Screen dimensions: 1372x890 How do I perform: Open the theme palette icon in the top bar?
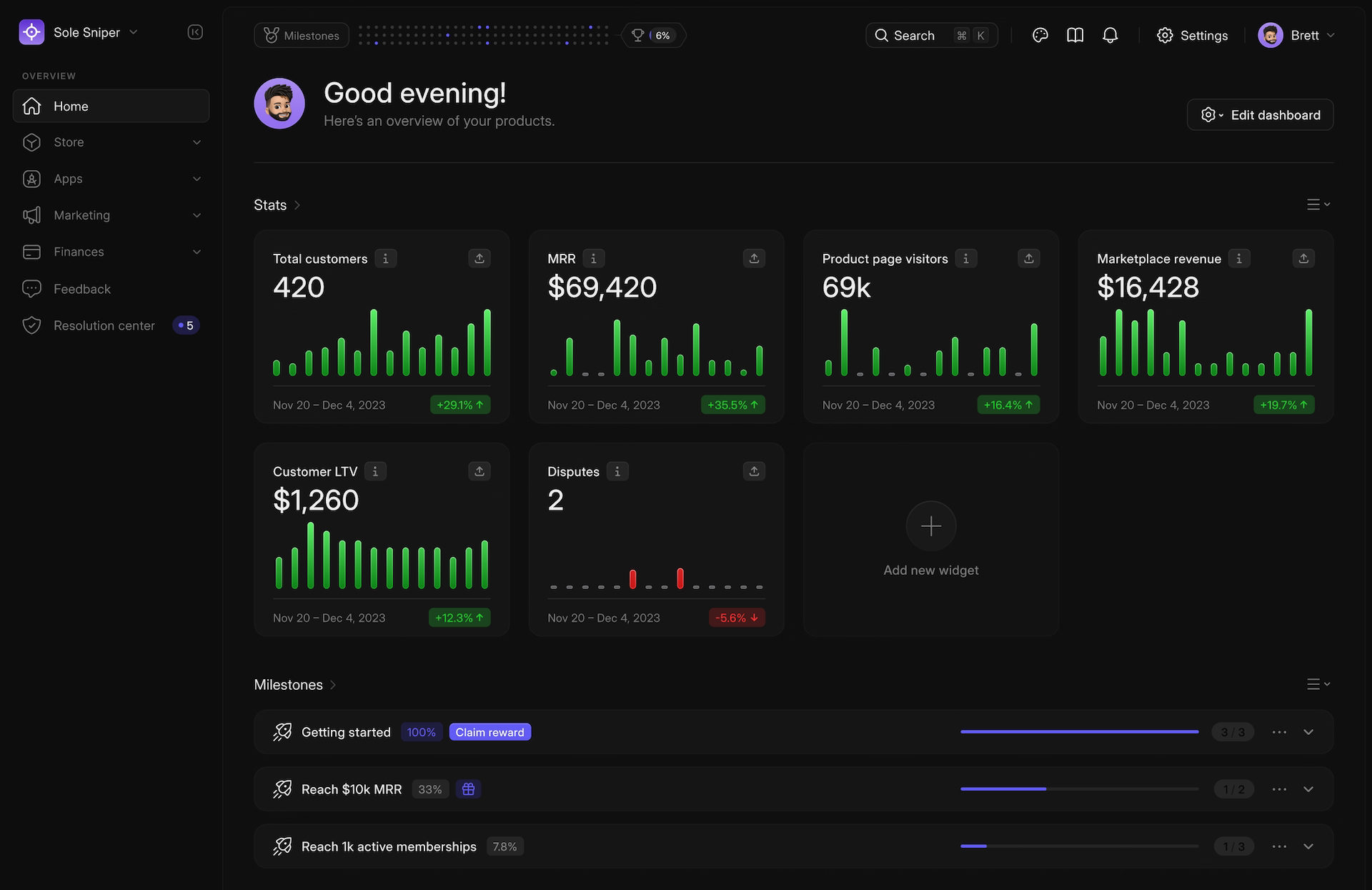[x=1040, y=34]
